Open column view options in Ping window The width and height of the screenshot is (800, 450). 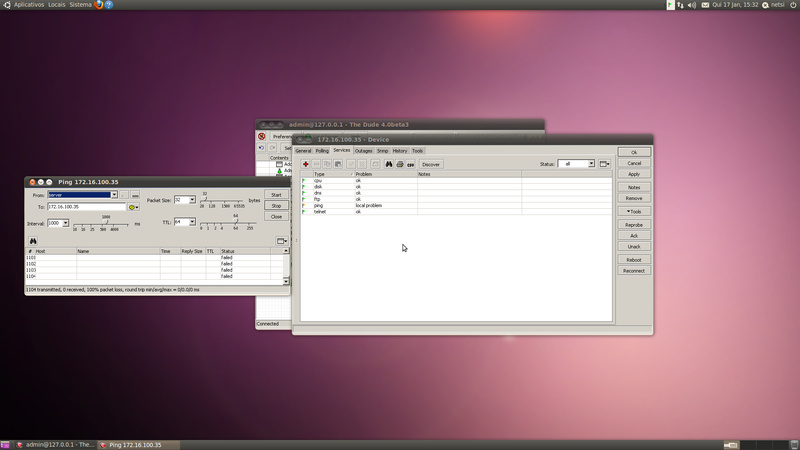tap(282, 241)
